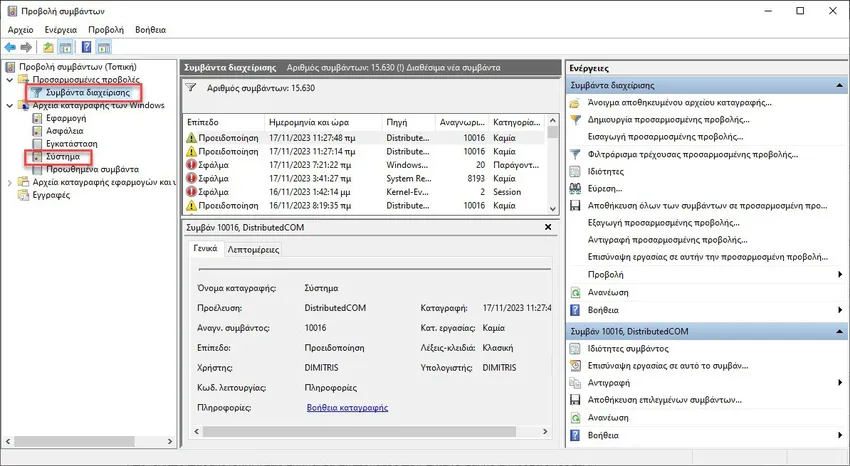Image resolution: width=850 pixels, height=466 pixels.
Task: Open submenu arrow of bottom Βοήθεια action
Action: coord(840,435)
